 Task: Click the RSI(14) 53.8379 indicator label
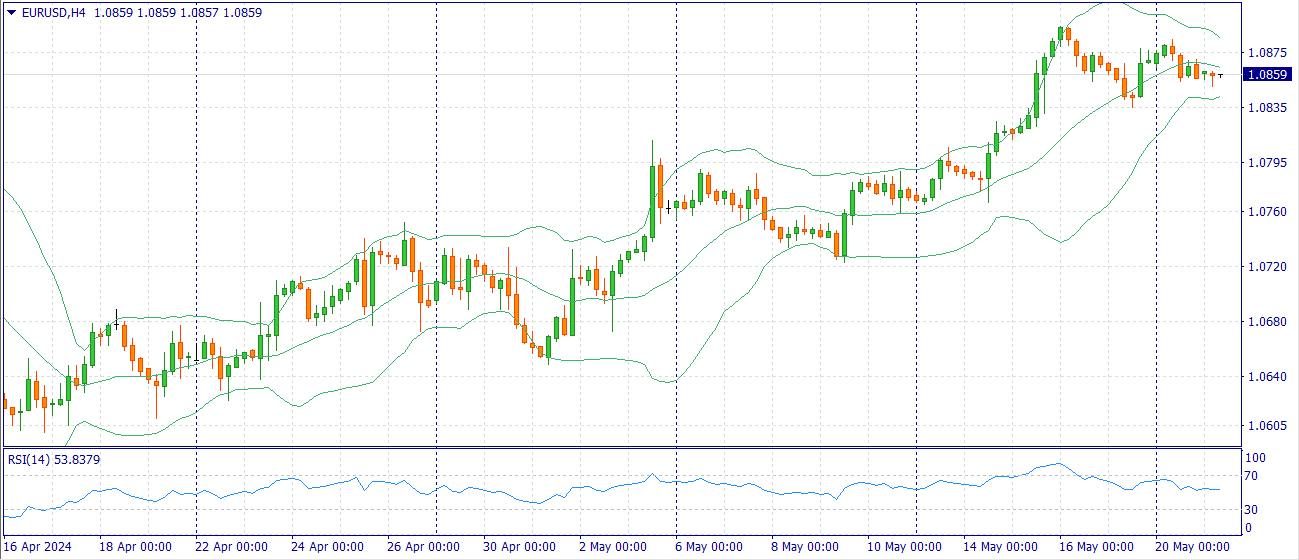point(54,459)
